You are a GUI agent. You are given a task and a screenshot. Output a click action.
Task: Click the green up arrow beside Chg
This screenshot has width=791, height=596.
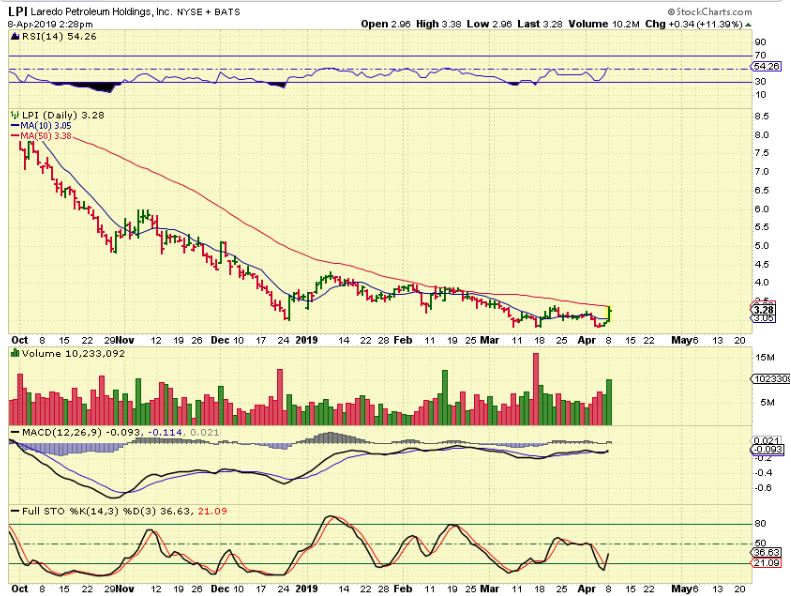748,24
